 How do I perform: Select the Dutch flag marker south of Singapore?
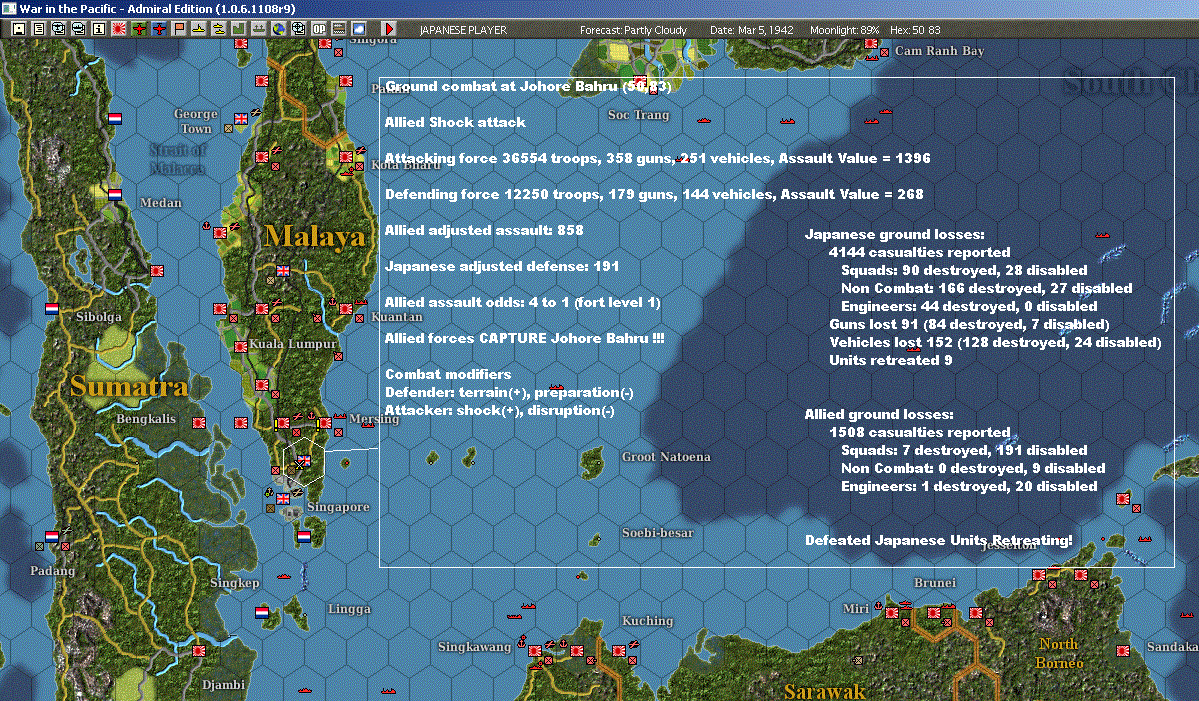click(x=304, y=536)
